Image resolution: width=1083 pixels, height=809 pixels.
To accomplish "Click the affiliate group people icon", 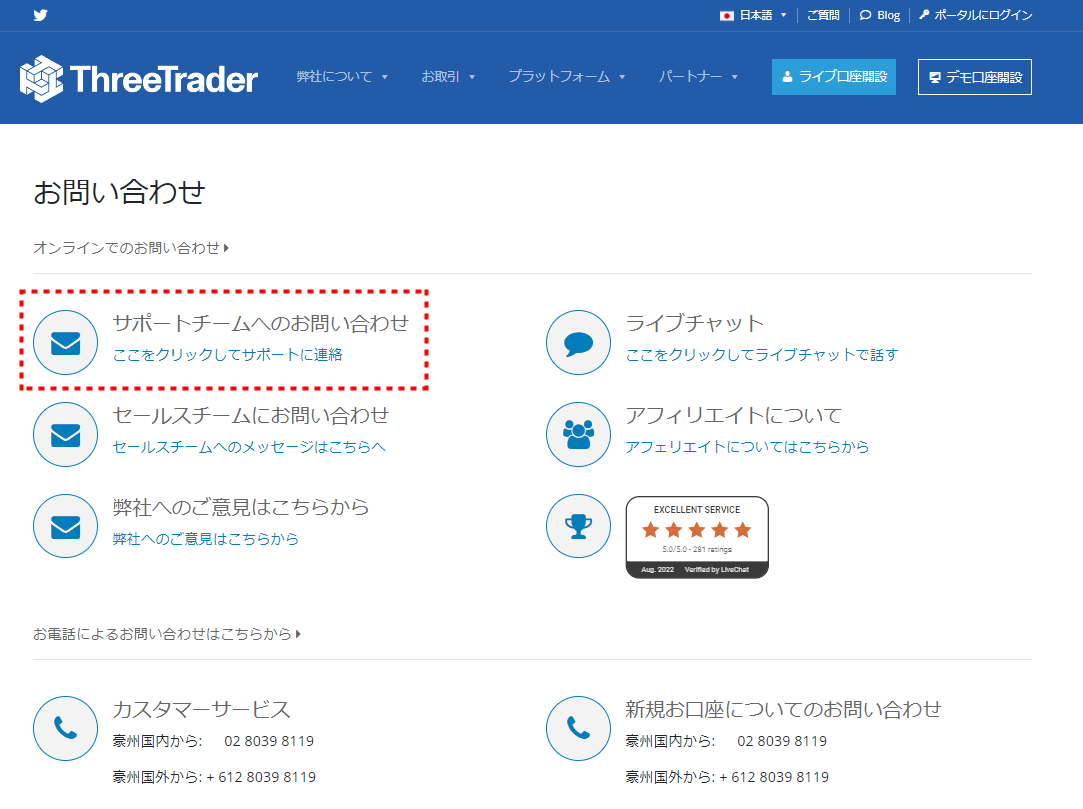I will [578, 435].
